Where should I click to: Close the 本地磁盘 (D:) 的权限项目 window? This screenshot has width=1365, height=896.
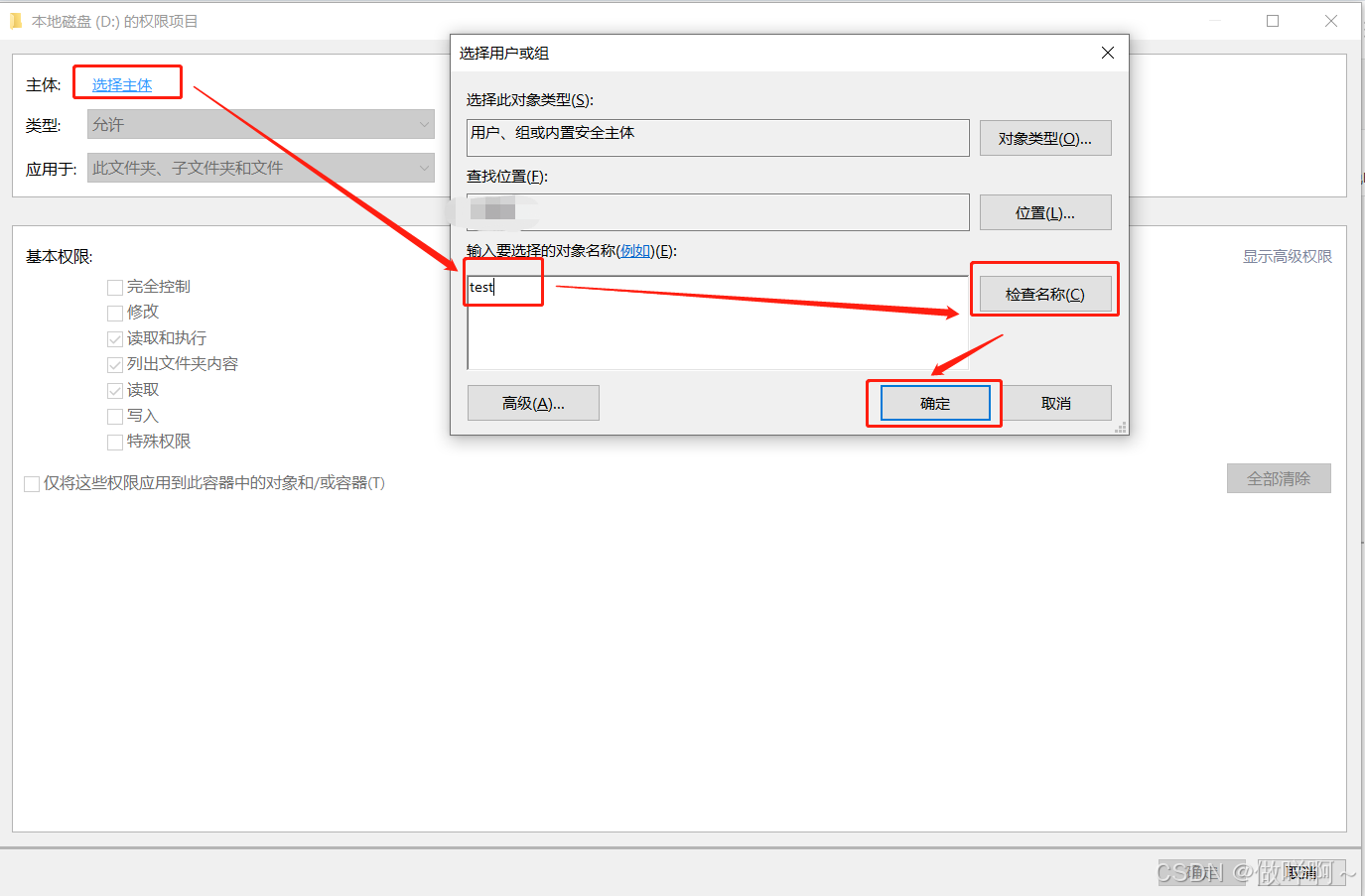point(1331,21)
